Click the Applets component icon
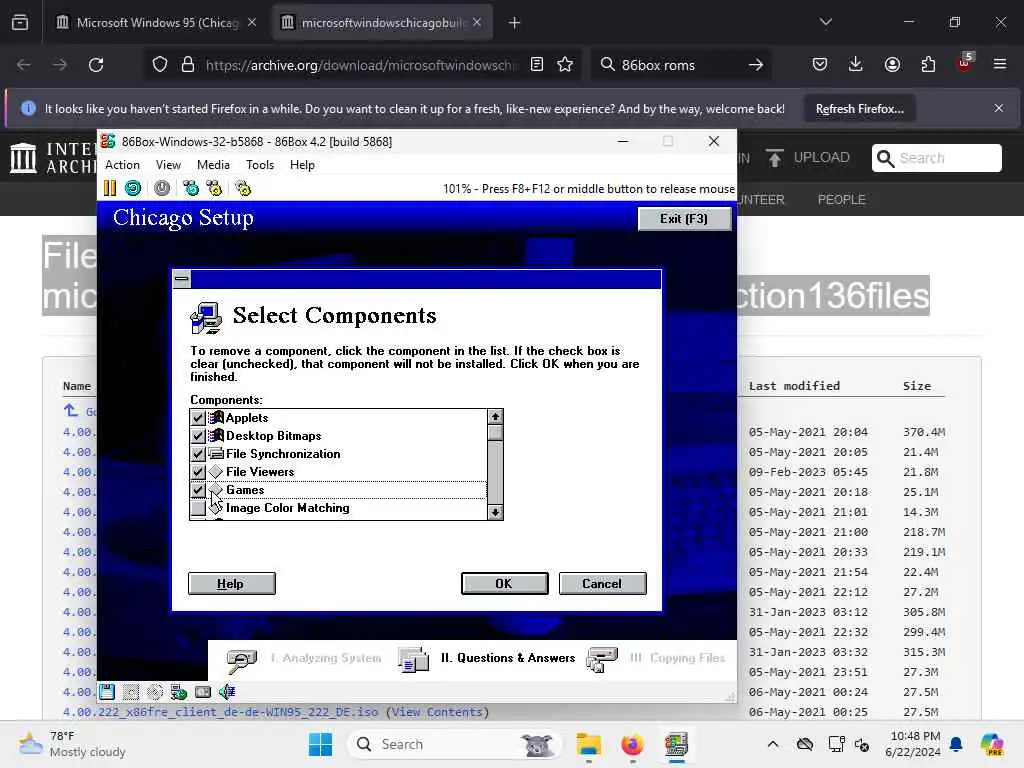This screenshot has height=768, width=1024. click(x=216, y=417)
